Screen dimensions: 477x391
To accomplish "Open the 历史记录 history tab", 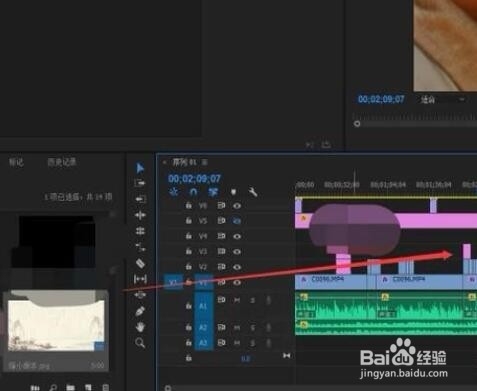I will (62, 162).
